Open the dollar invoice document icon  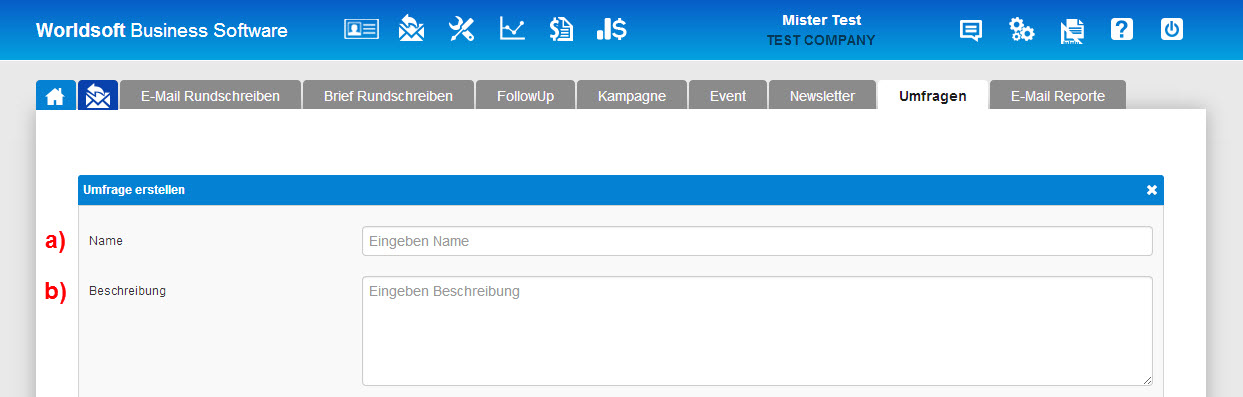tap(561, 29)
